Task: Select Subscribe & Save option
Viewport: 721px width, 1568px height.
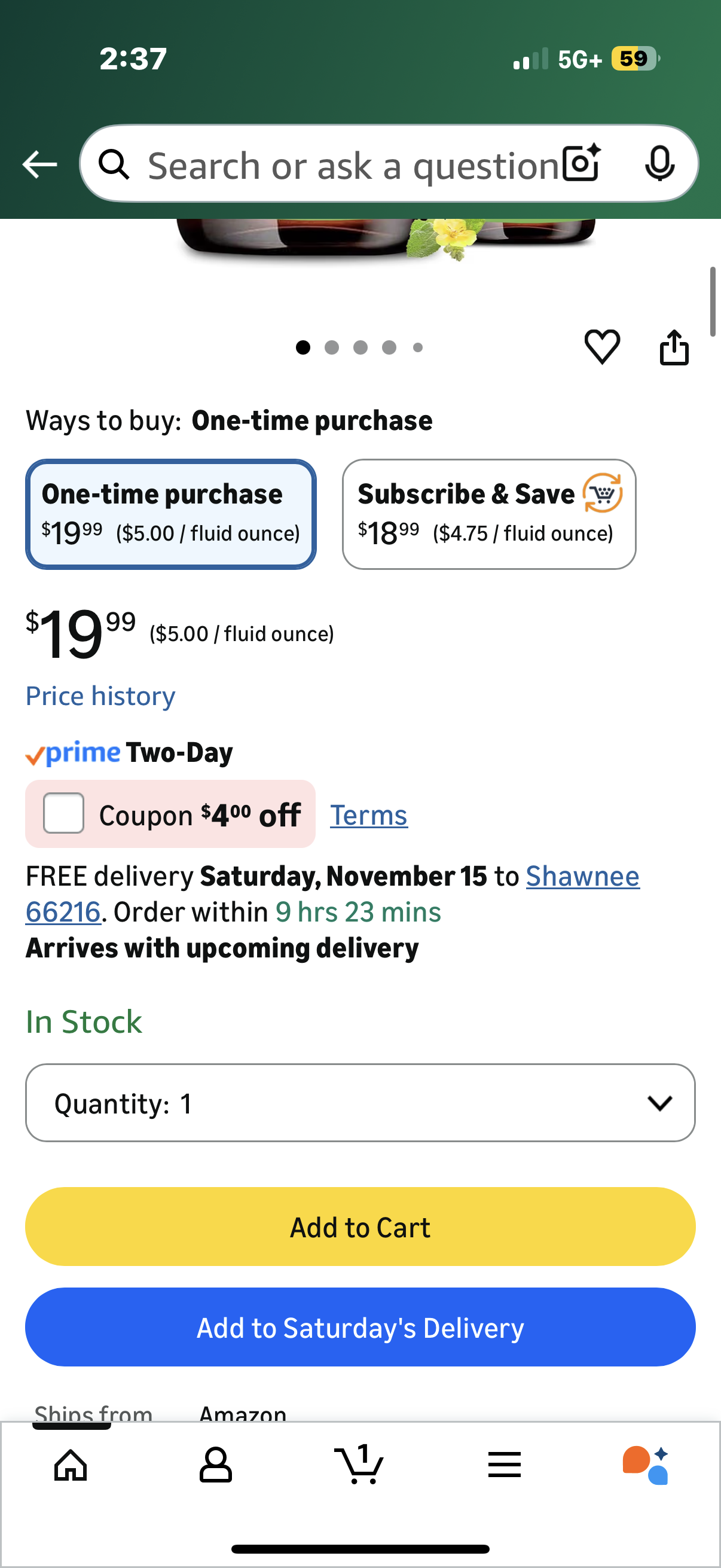Action: (488, 514)
